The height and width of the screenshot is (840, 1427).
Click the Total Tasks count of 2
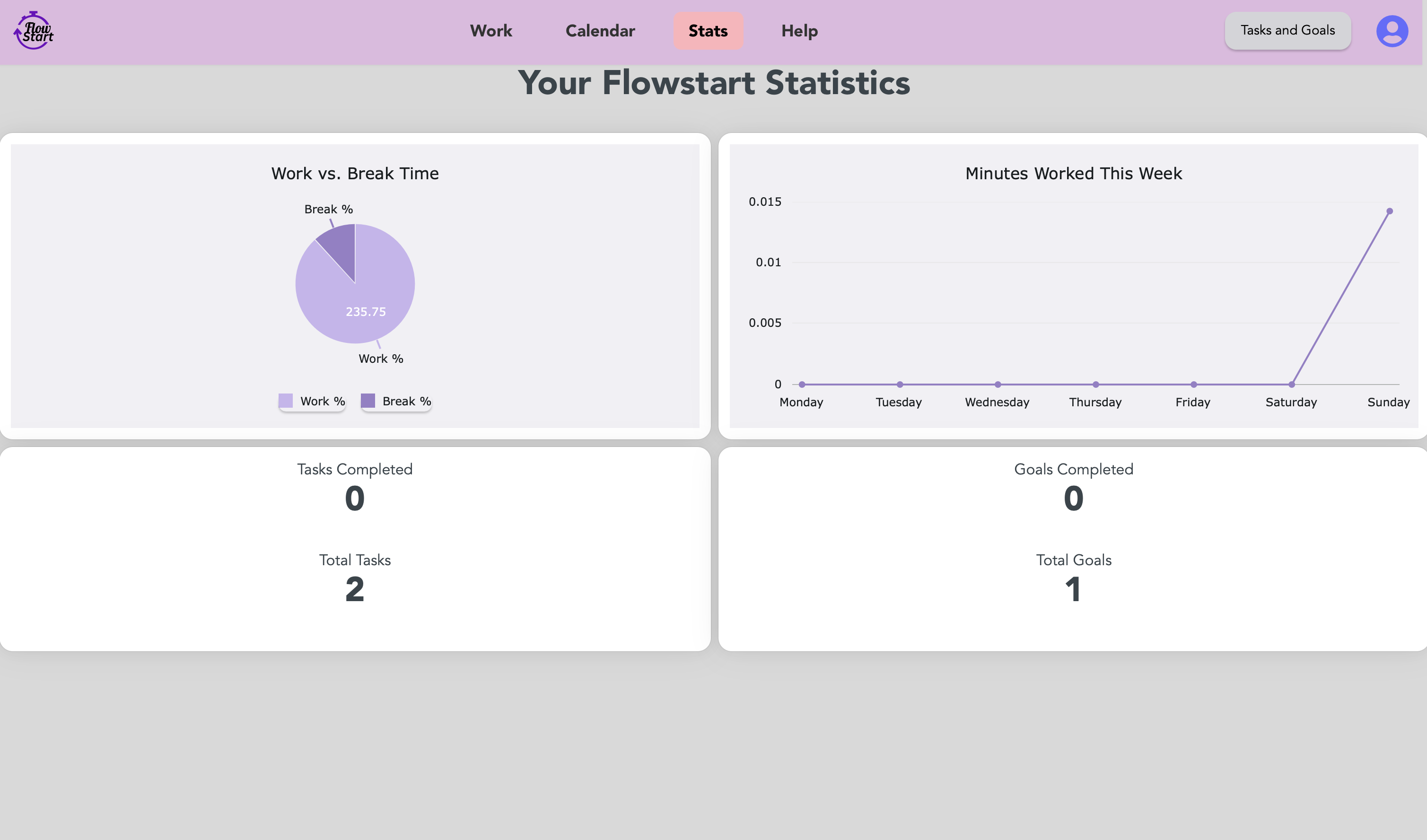click(x=354, y=590)
